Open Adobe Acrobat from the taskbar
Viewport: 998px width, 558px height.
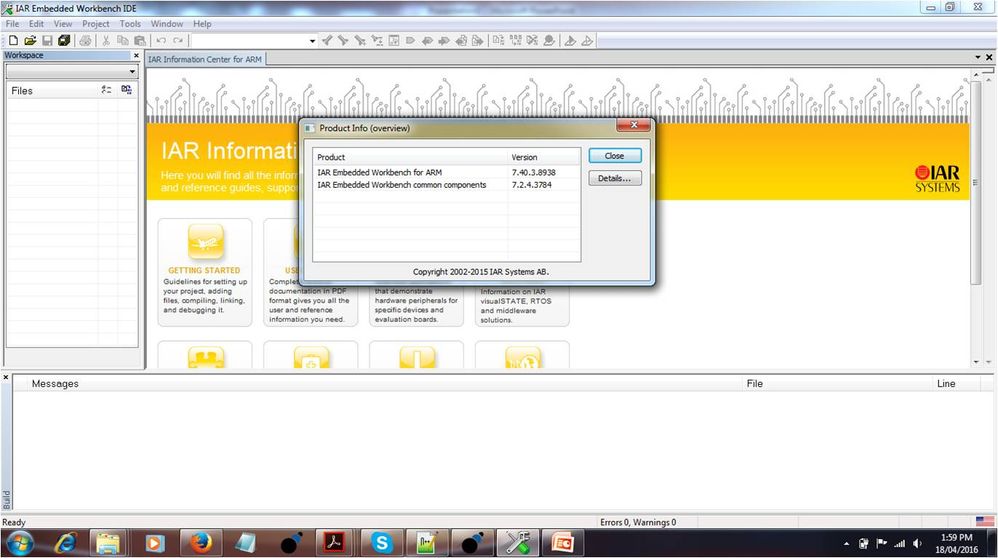tap(335, 543)
